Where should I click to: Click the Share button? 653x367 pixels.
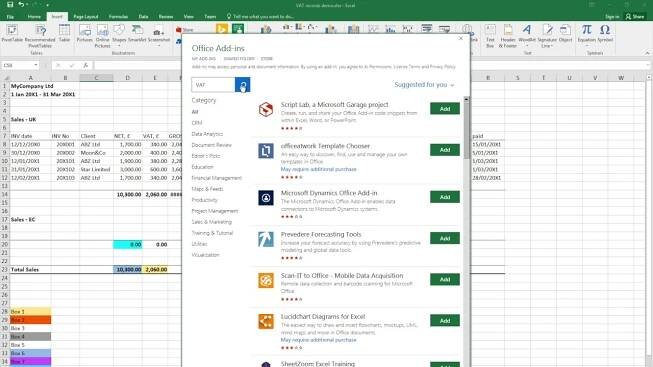tap(635, 17)
